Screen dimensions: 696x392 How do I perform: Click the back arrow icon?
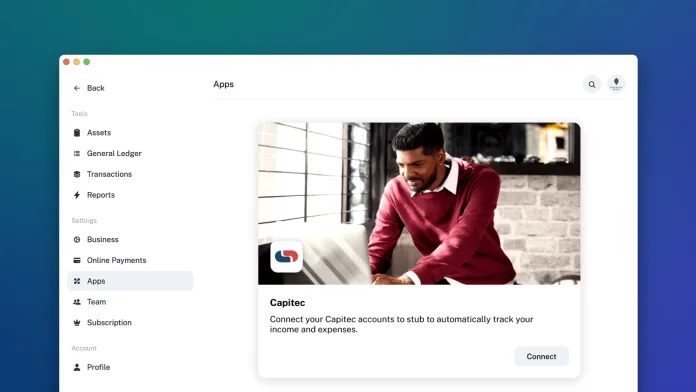tap(77, 88)
